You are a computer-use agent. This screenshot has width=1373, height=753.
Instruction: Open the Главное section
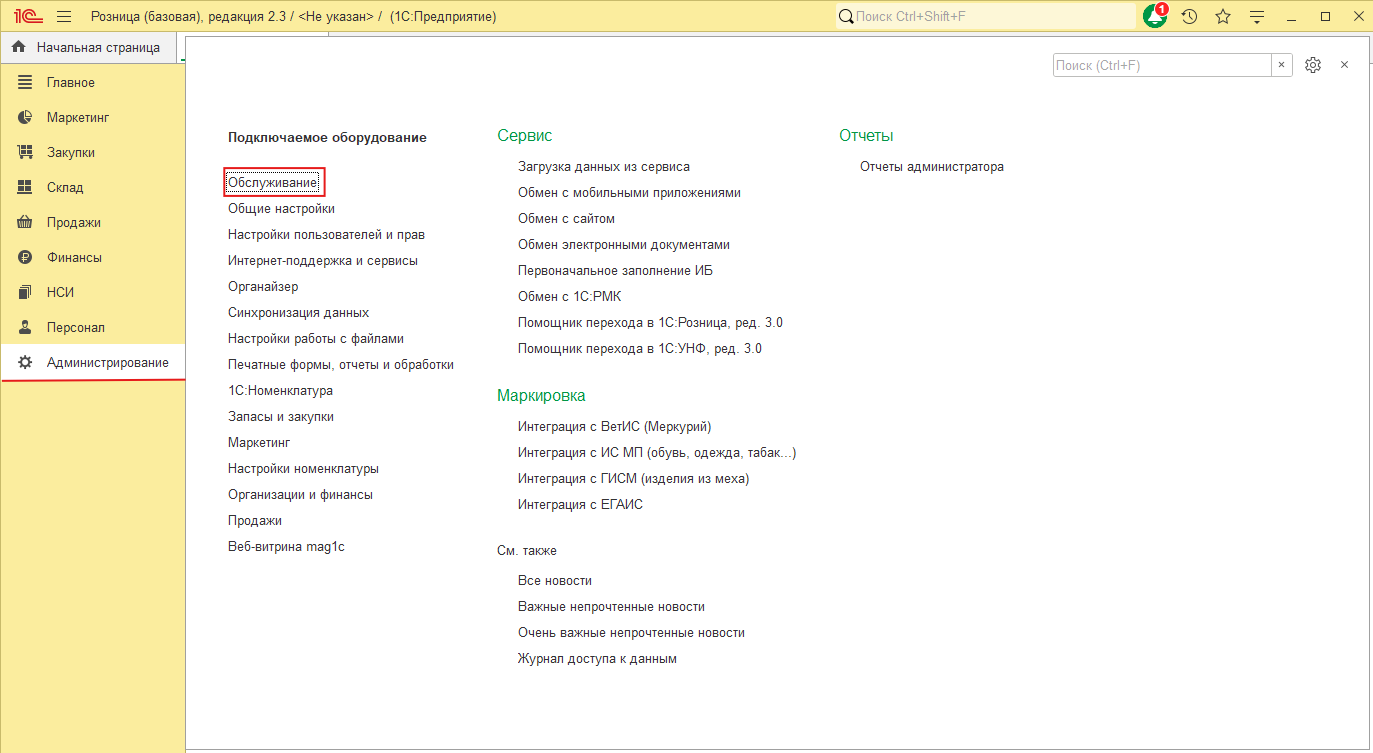[x=93, y=82]
